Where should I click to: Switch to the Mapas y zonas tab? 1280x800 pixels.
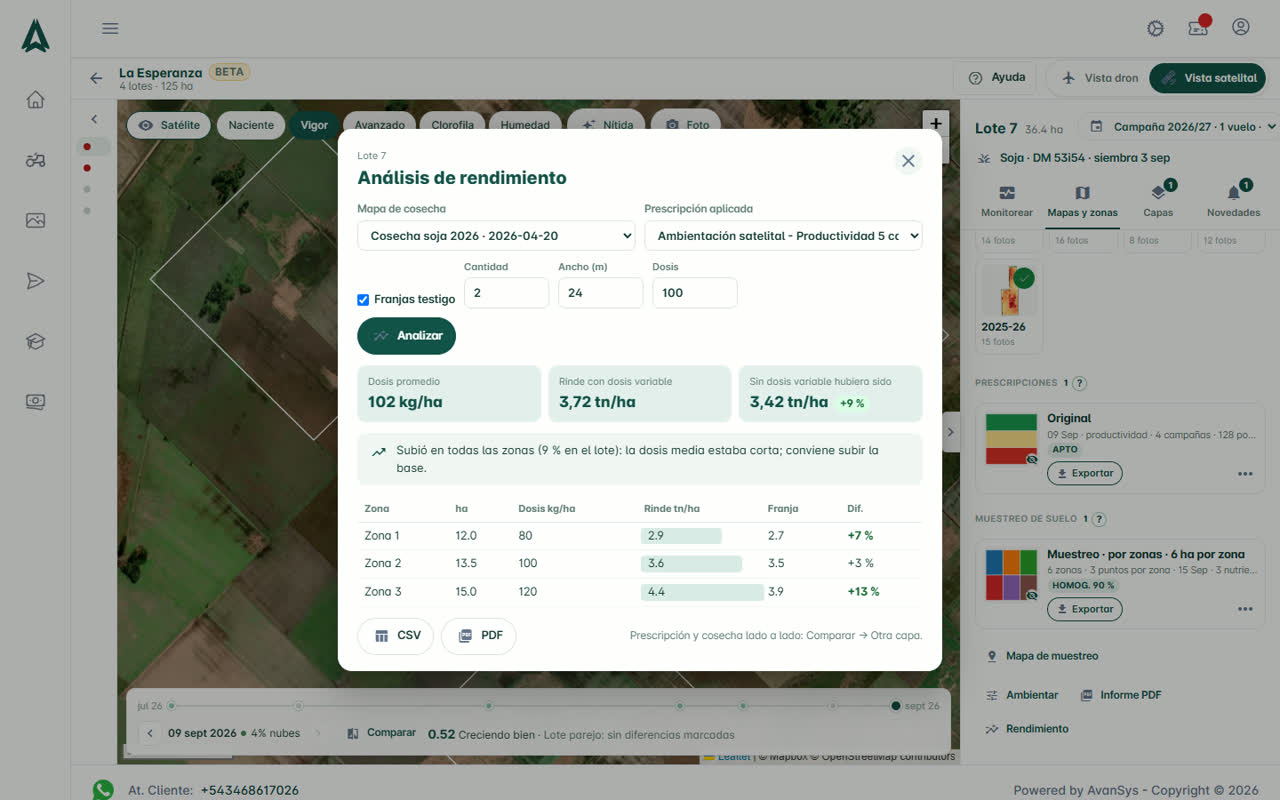coord(1083,200)
